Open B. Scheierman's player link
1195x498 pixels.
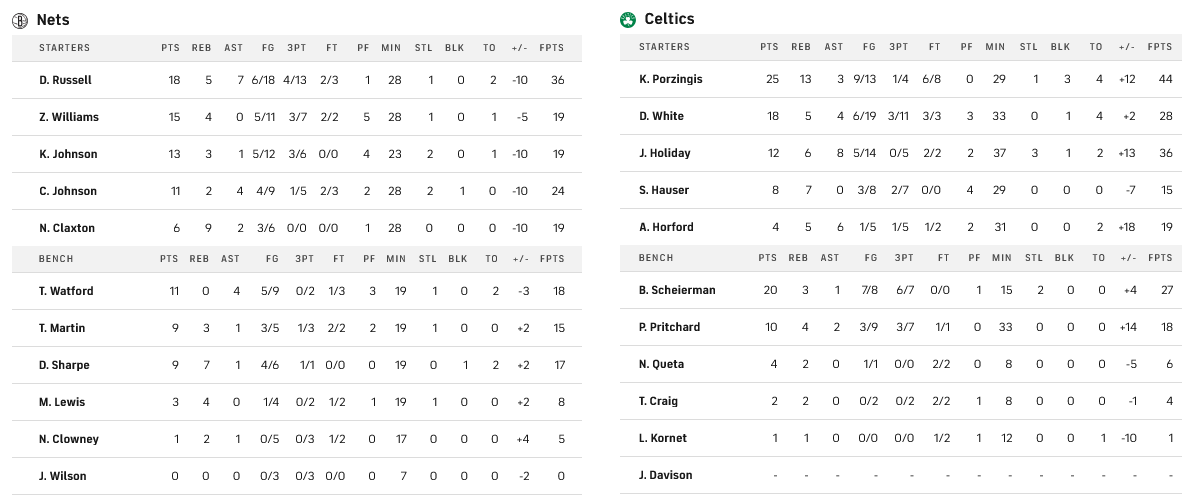(677, 290)
